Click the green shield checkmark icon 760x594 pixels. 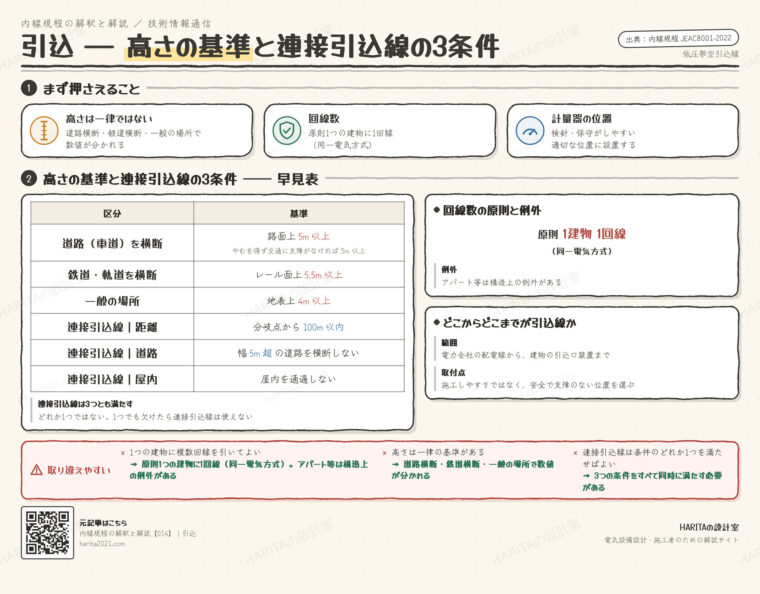coord(287,131)
